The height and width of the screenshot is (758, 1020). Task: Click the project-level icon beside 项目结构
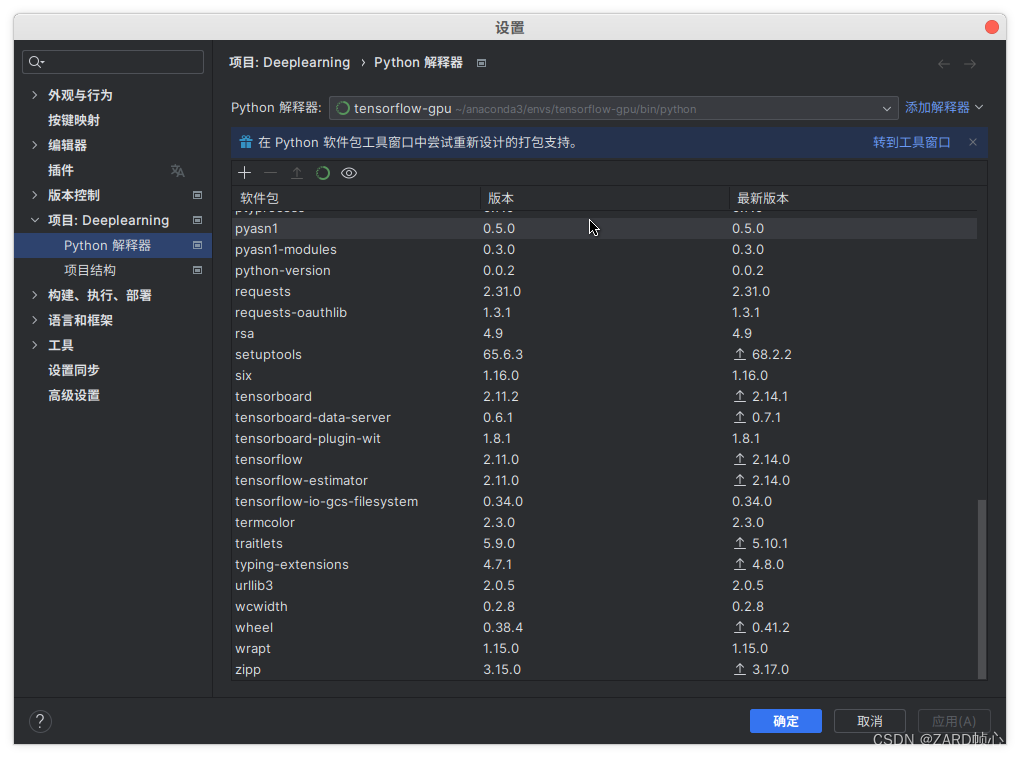click(197, 270)
